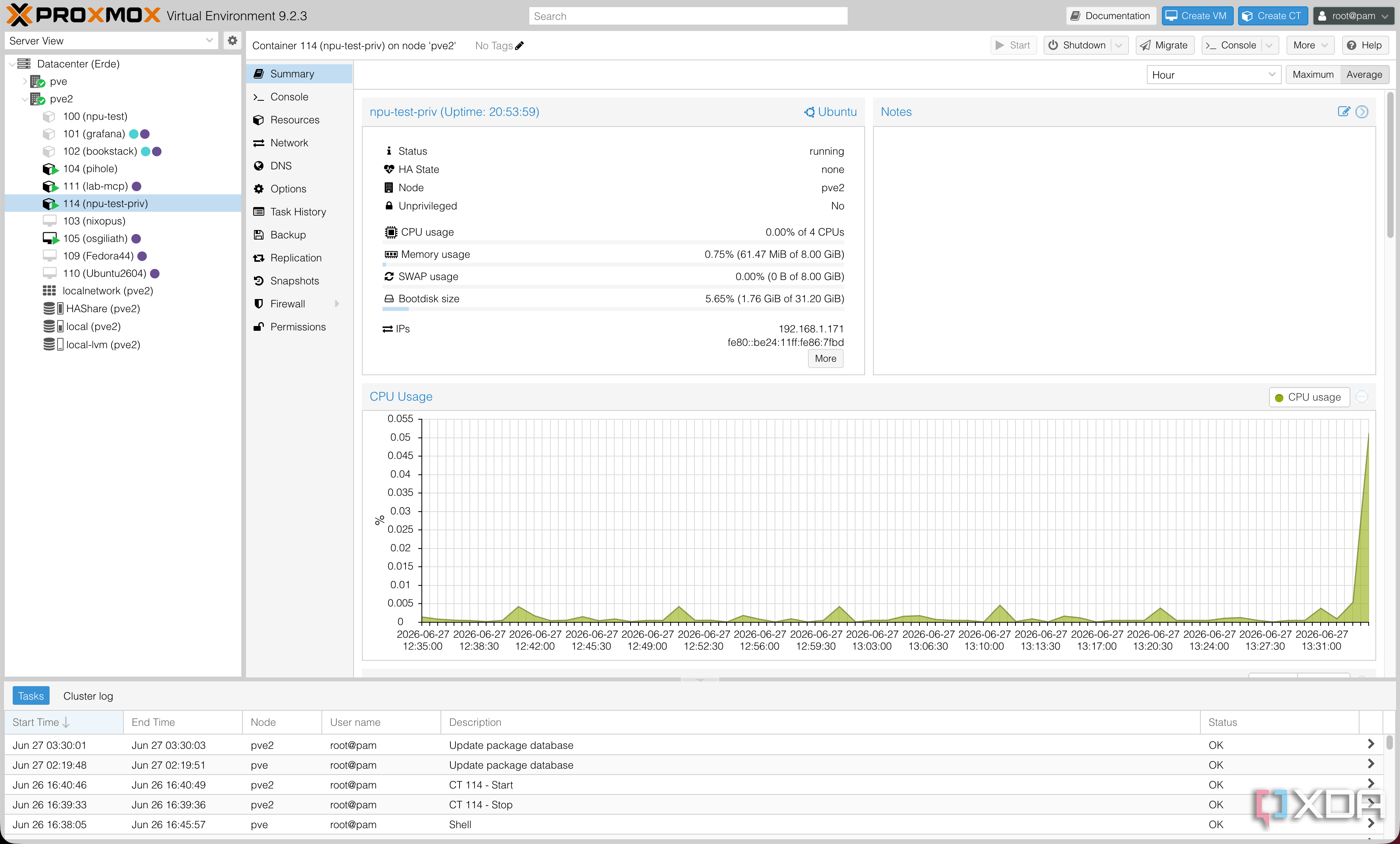The width and height of the screenshot is (1400, 844).
Task: Expand the pve node in tree
Action: (25, 81)
